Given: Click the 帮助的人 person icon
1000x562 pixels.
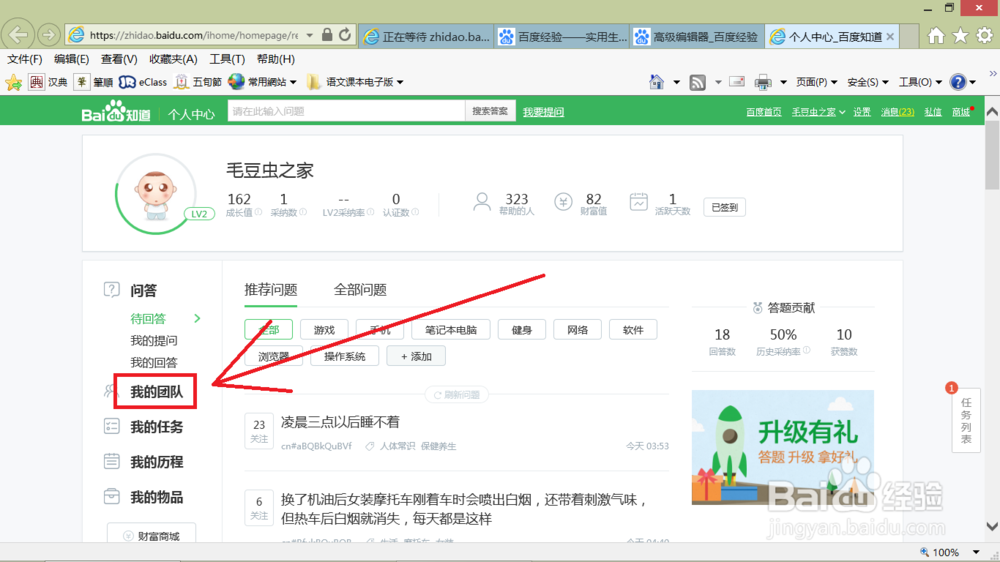Looking at the screenshot, I should point(482,203).
